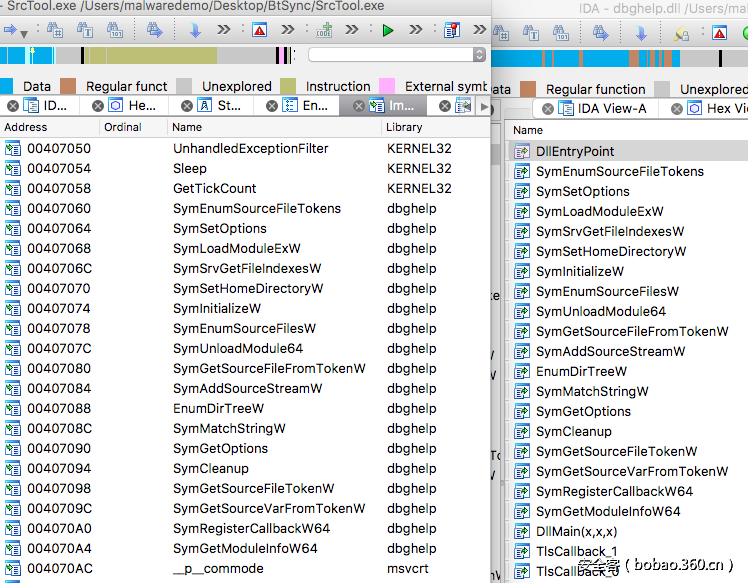Click the search byte sequence icon in SrcTool toolbar
This screenshot has width=748, height=583.
pos(115,31)
